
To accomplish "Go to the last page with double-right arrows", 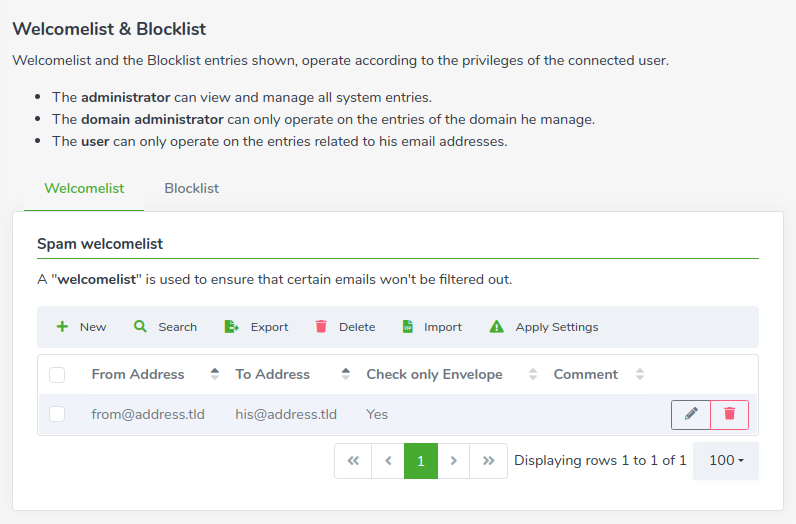I will (488, 461).
